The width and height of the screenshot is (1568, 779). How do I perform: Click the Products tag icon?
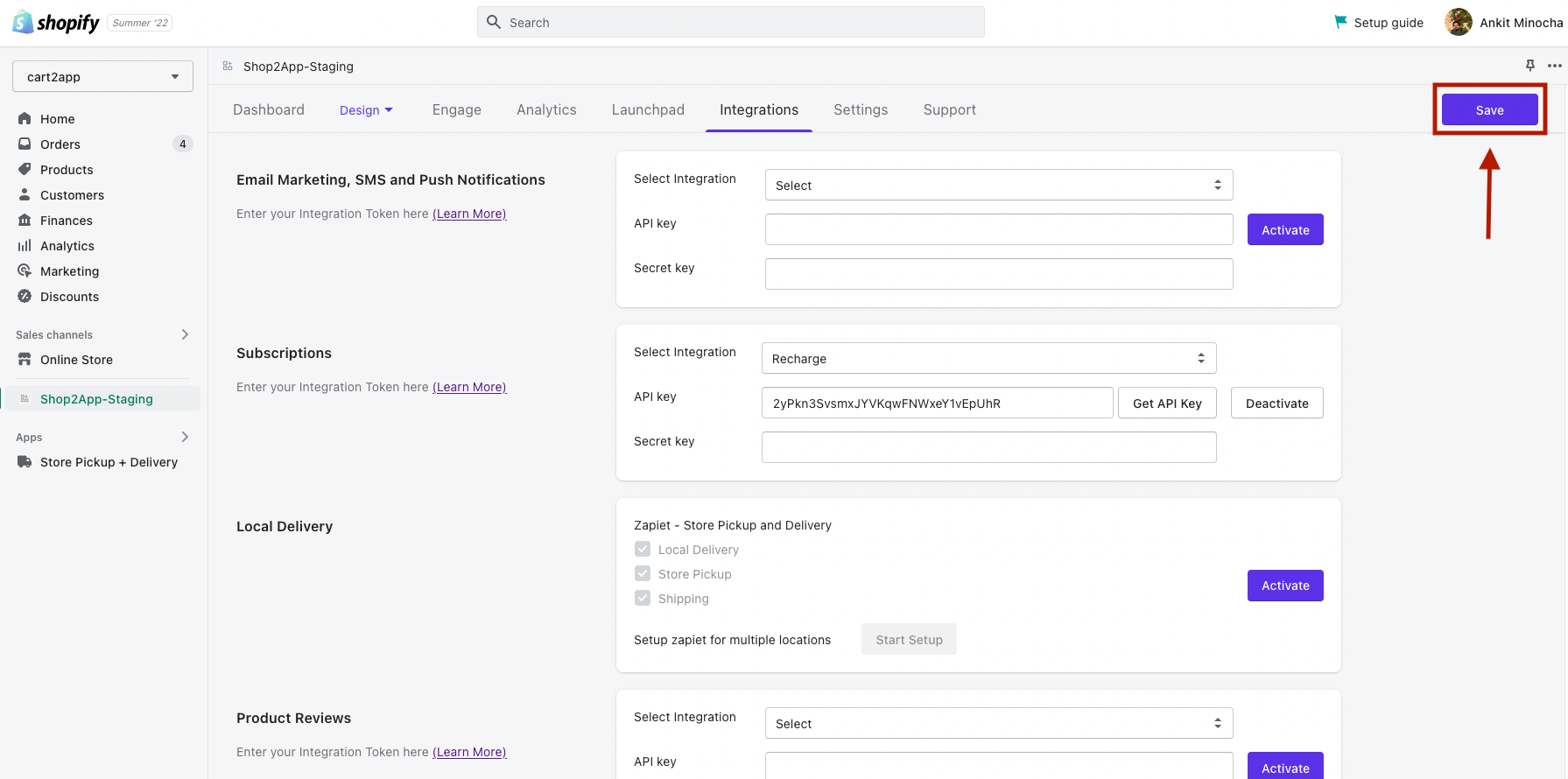click(25, 169)
